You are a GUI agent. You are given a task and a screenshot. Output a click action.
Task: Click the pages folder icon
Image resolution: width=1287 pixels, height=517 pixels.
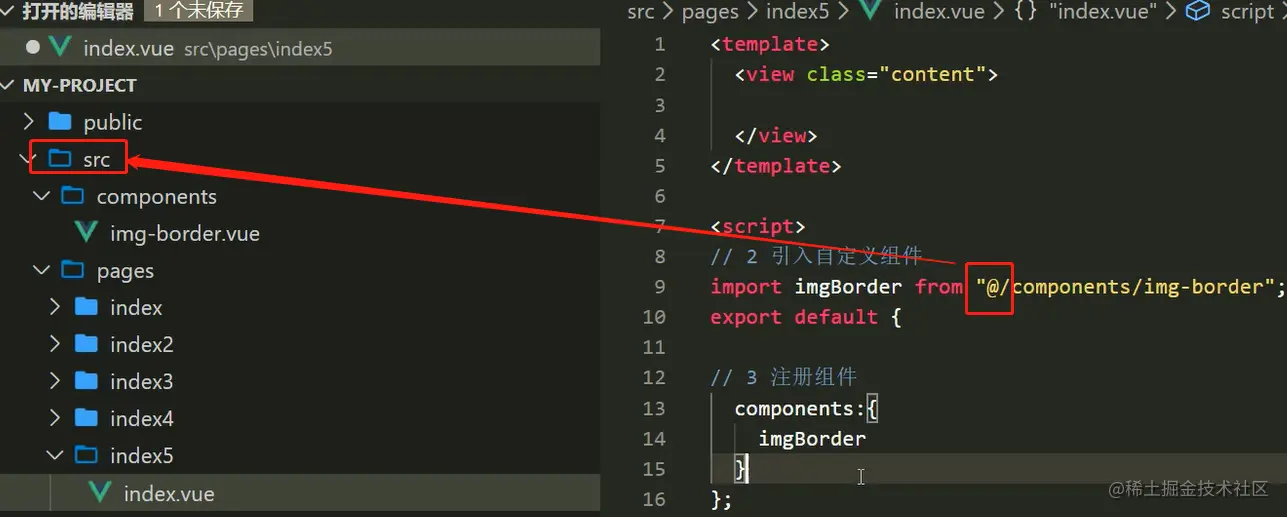tap(72, 270)
